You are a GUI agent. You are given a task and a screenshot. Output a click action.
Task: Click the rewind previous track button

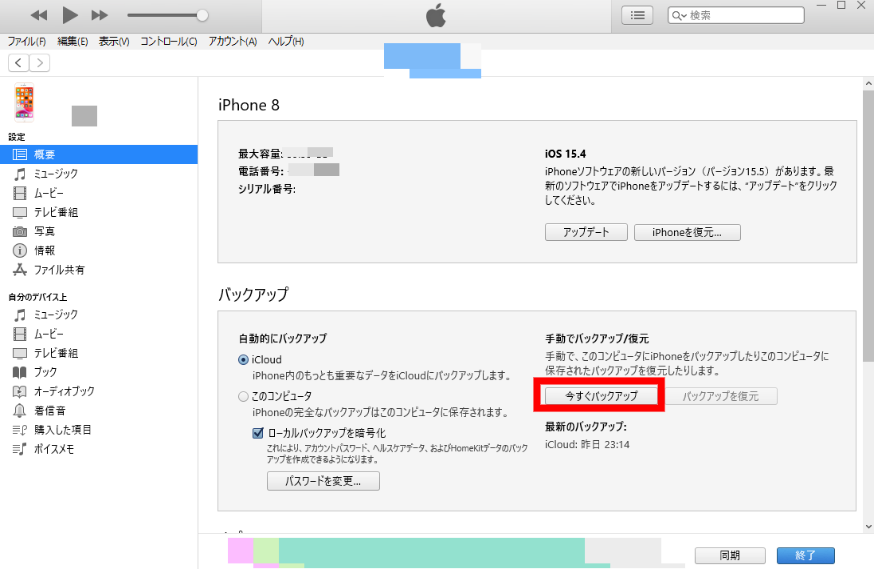click(38, 15)
